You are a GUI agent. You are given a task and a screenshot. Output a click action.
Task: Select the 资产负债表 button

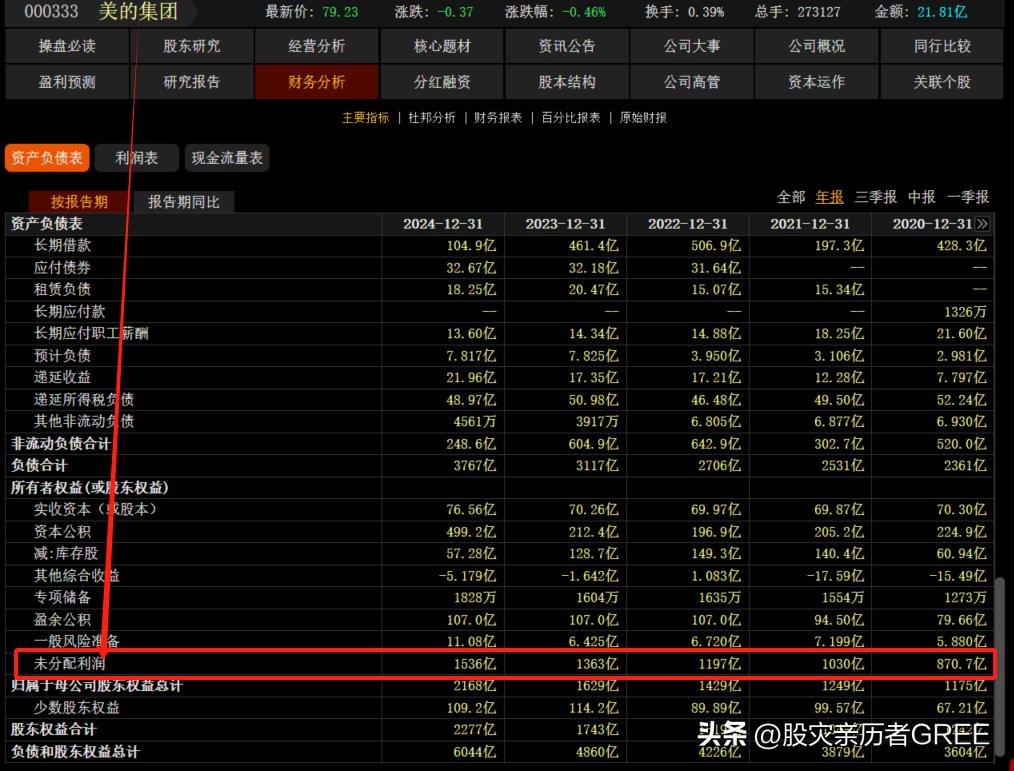47,158
